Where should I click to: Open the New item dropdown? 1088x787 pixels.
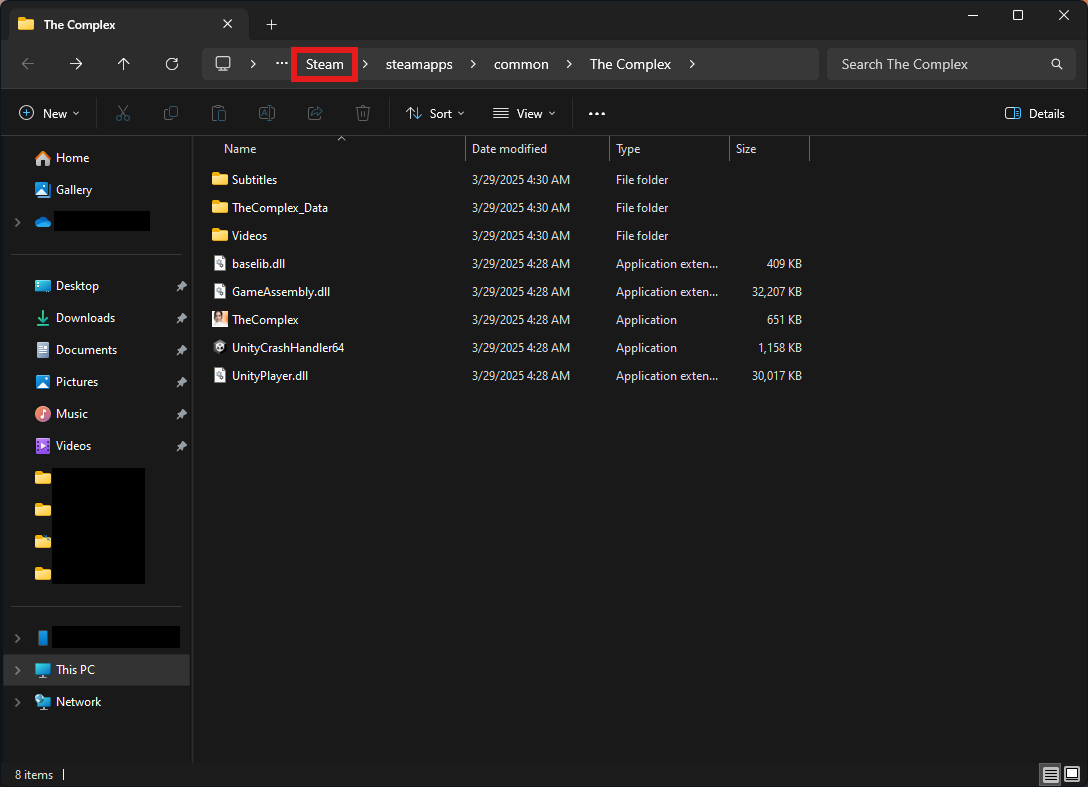pyautogui.click(x=49, y=113)
